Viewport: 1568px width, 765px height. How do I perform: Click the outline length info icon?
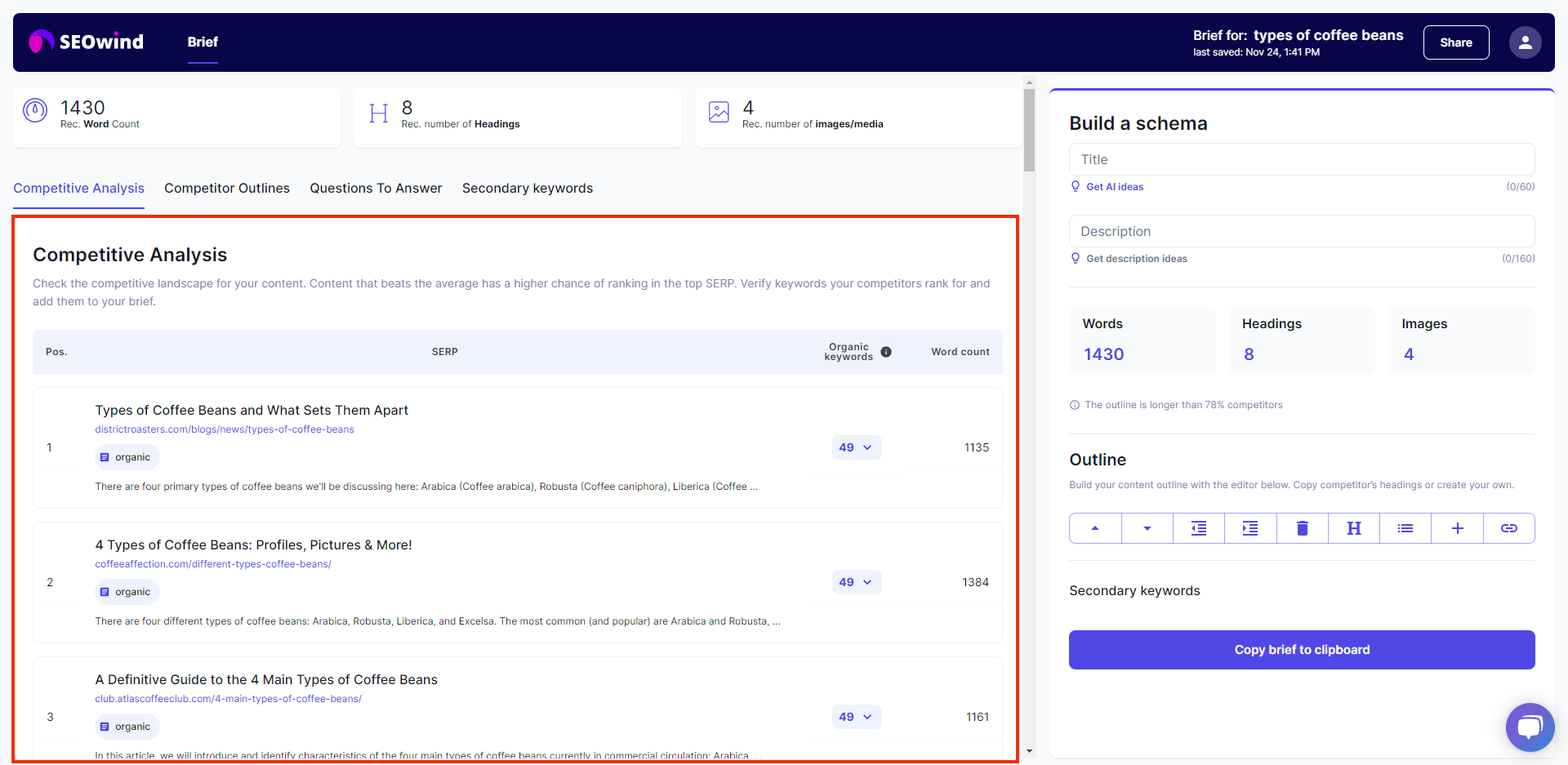pyautogui.click(x=1075, y=405)
